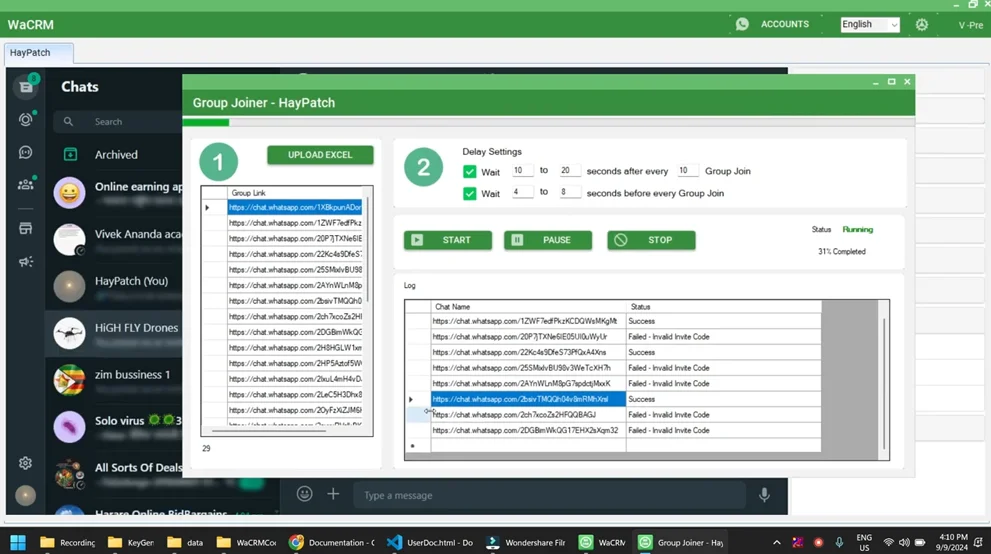Select first group link row 1XBkpunADor

pyautogui.click(x=295, y=207)
